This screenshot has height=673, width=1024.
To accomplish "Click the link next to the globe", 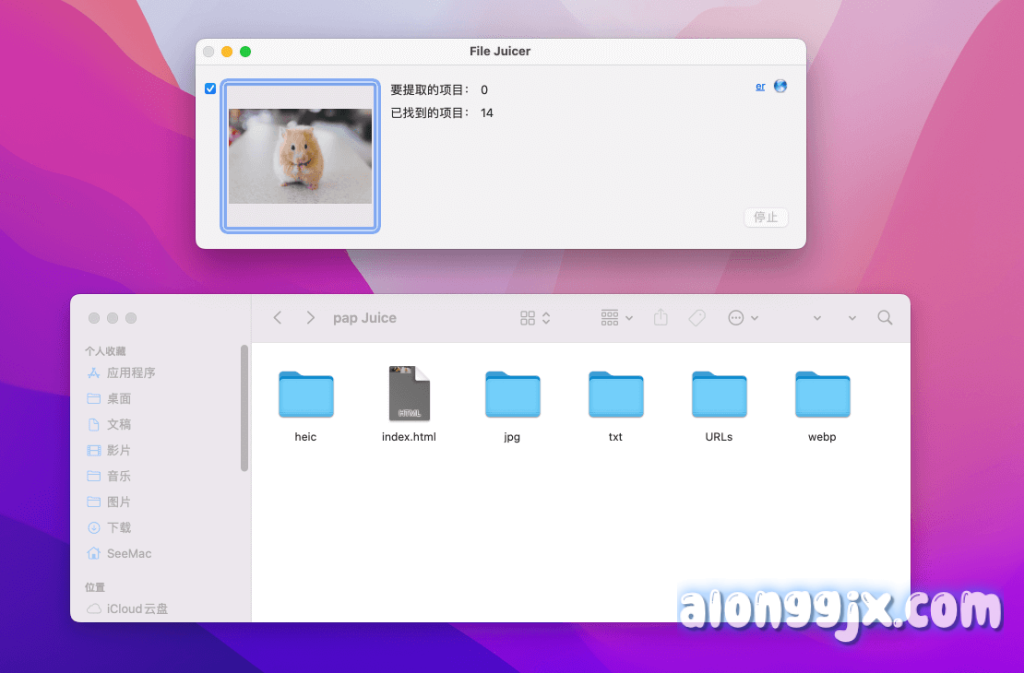I will (760, 87).
